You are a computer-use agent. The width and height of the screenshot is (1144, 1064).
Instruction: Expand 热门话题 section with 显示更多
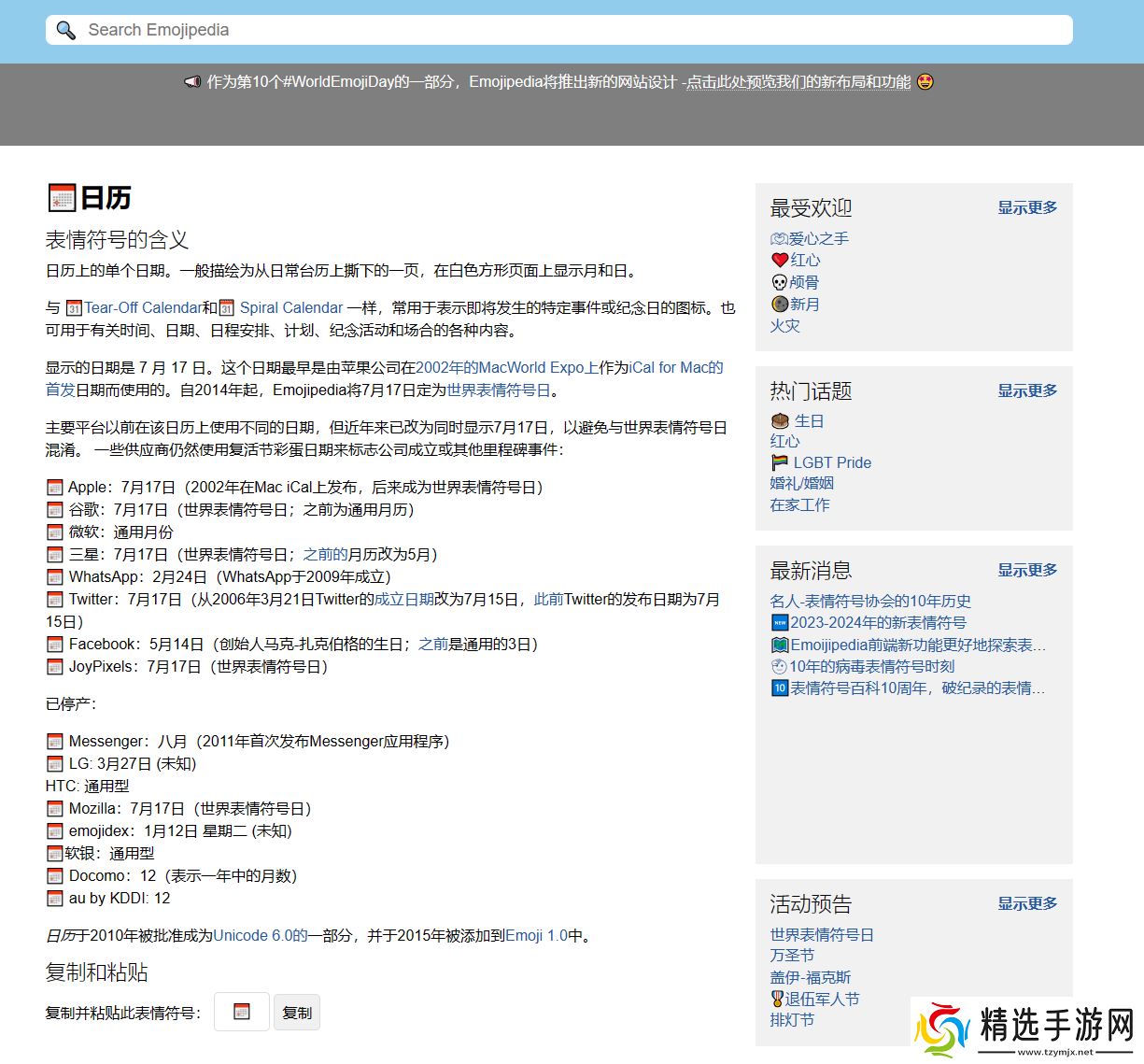[1026, 390]
